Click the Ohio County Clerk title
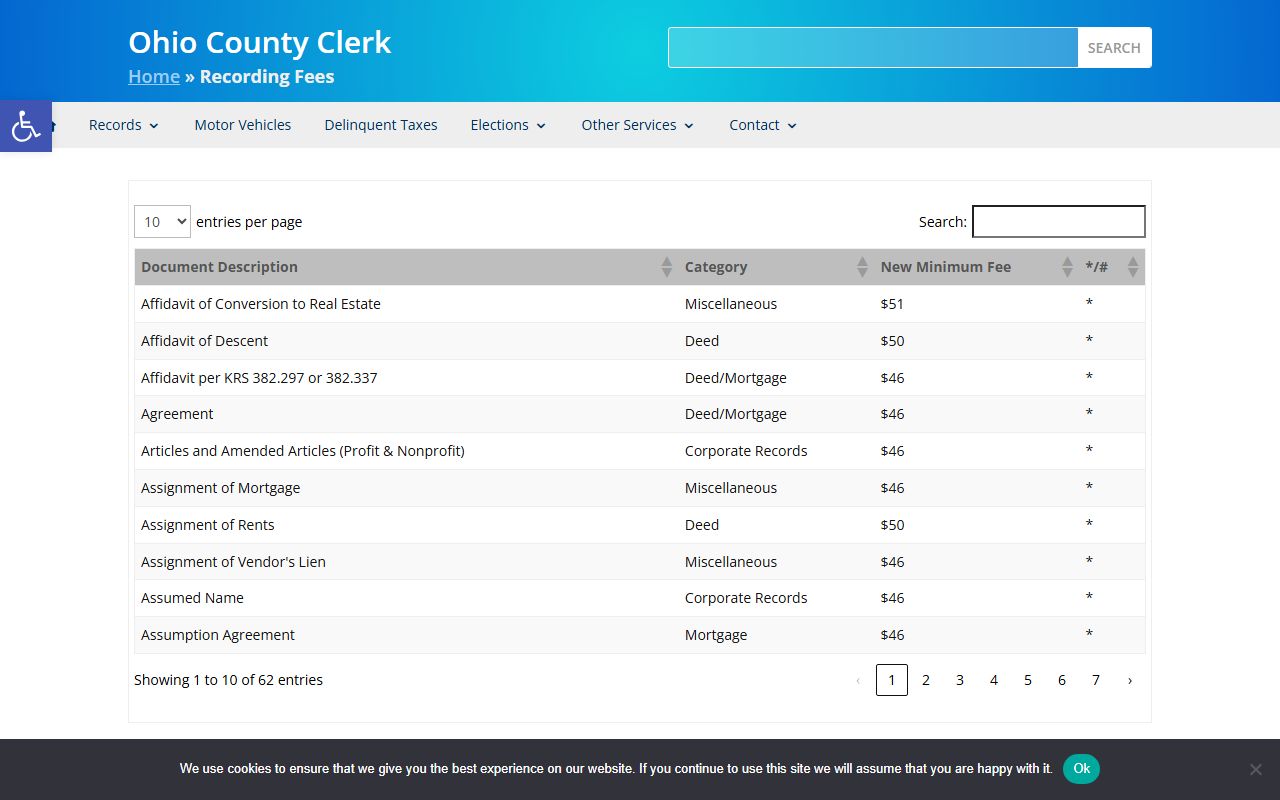 (x=260, y=42)
